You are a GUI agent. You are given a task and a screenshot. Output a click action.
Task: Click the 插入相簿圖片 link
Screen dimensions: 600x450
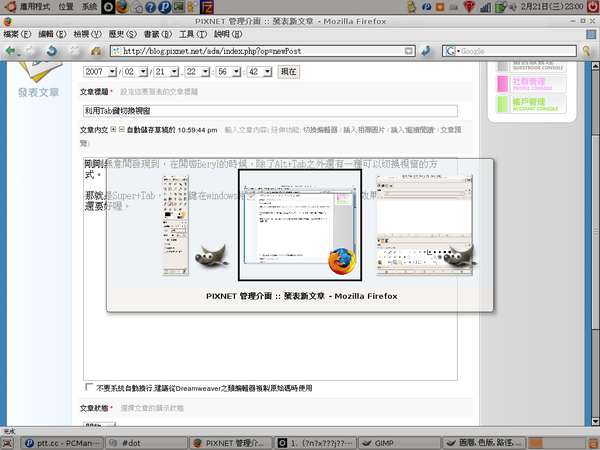pos(364,130)
